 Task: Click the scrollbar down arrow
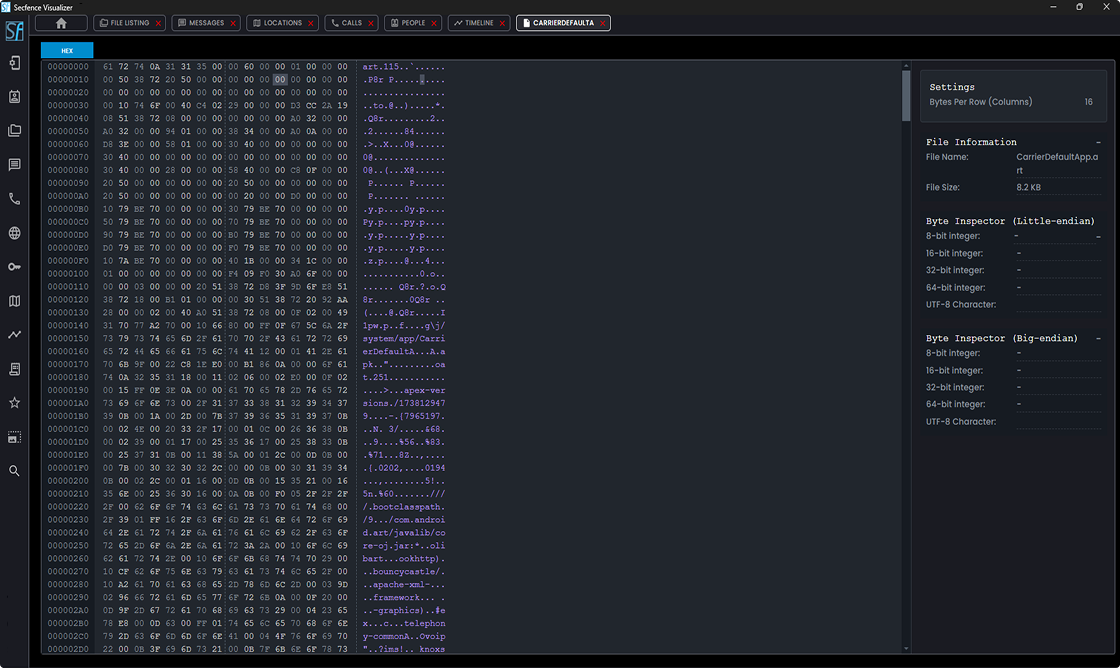click(x=906, y=649)
